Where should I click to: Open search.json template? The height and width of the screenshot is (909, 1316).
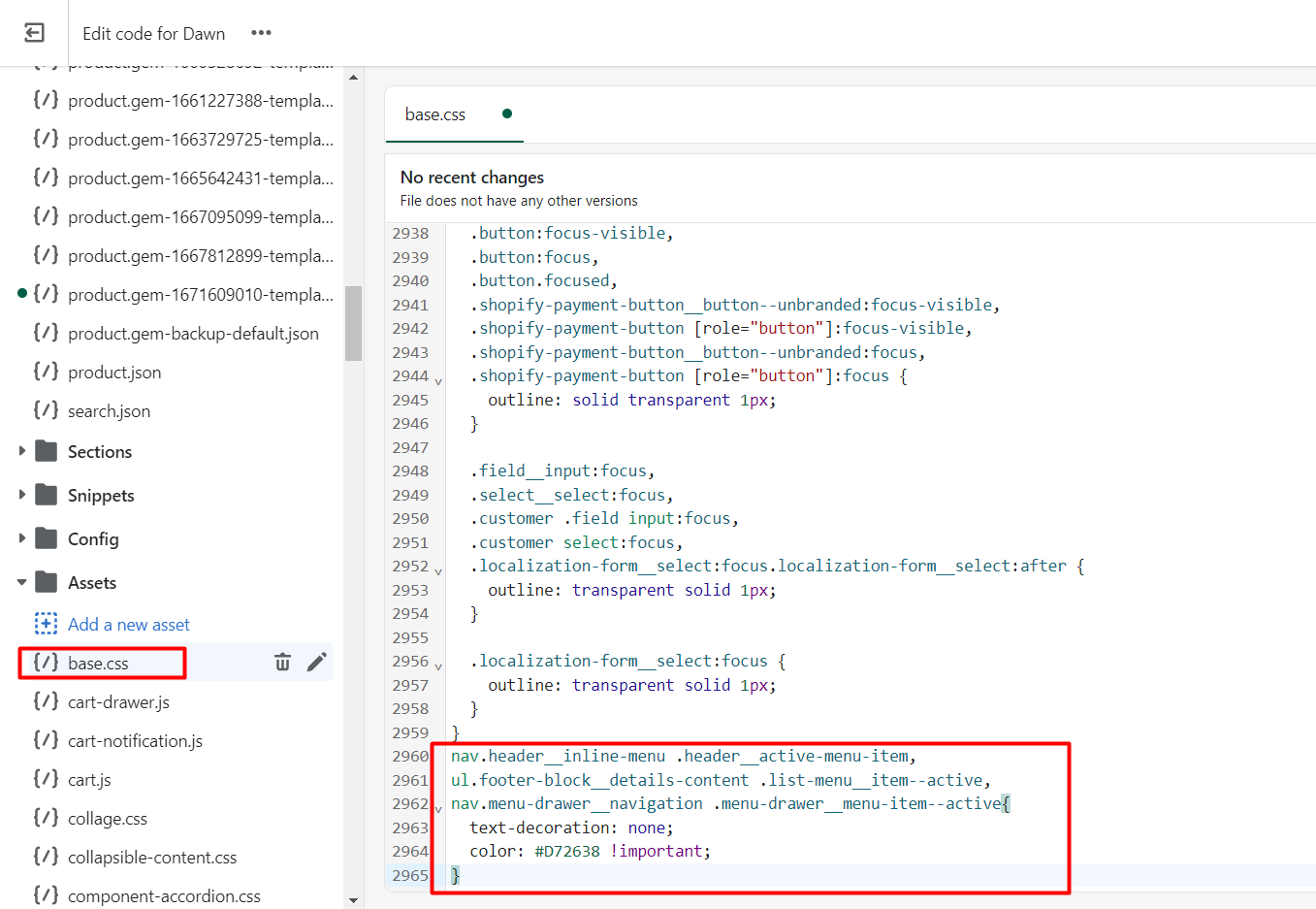(109, 410)
